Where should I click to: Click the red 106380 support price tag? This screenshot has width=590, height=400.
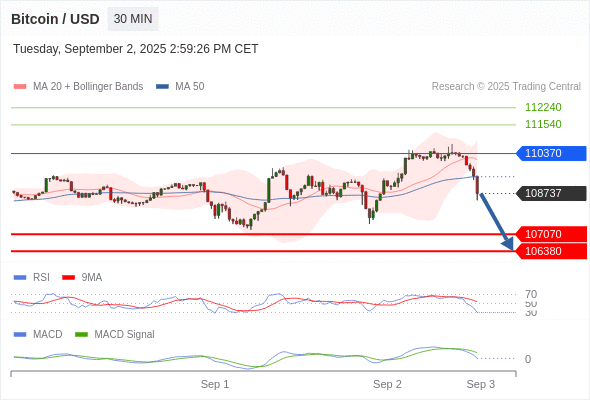(551, 251)
